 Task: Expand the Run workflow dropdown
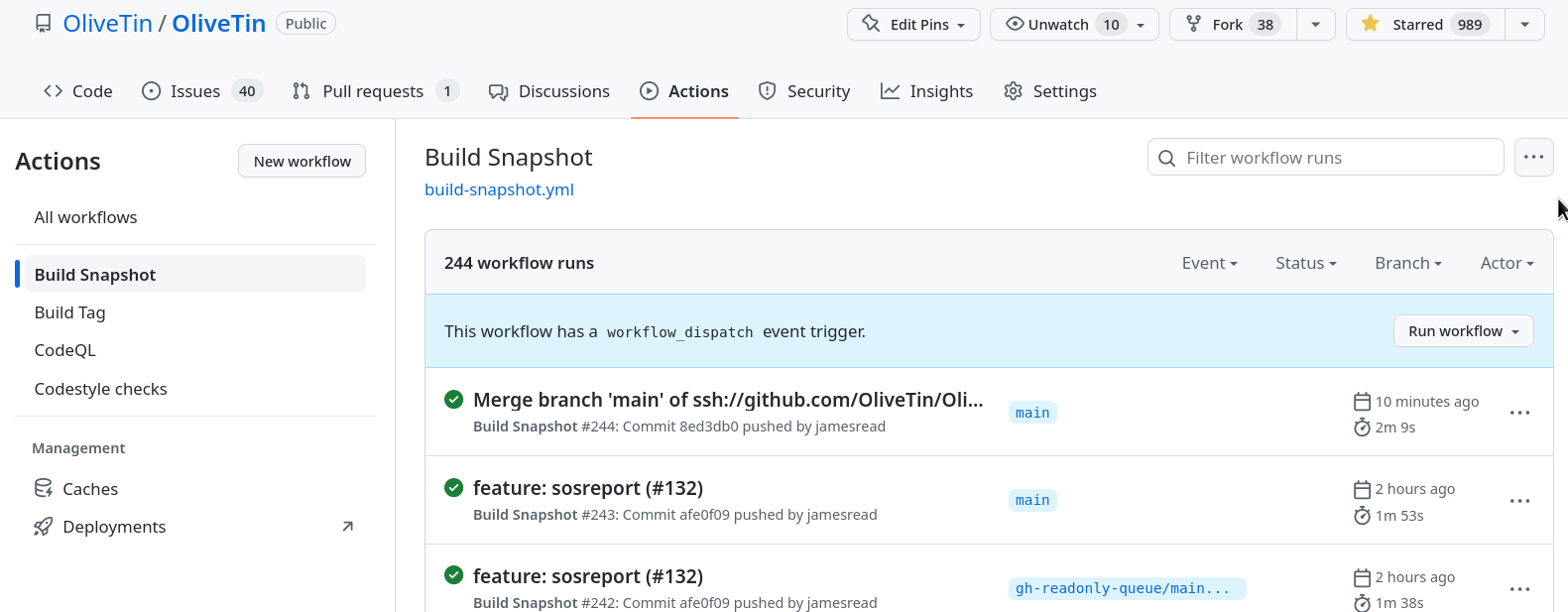pyautogui.click(x=1463, y=331)
